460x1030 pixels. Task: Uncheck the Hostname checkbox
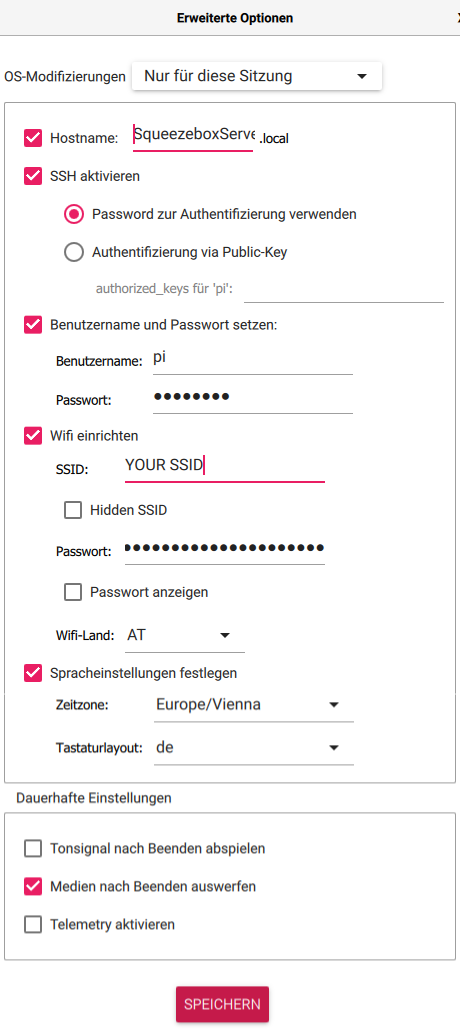point(33,138)
